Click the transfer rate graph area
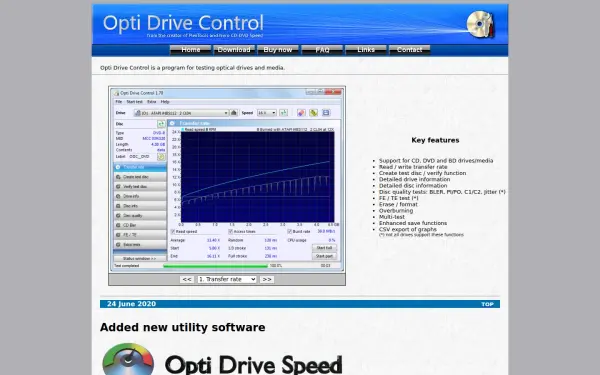The image size is (600, 375). point(257,176)
